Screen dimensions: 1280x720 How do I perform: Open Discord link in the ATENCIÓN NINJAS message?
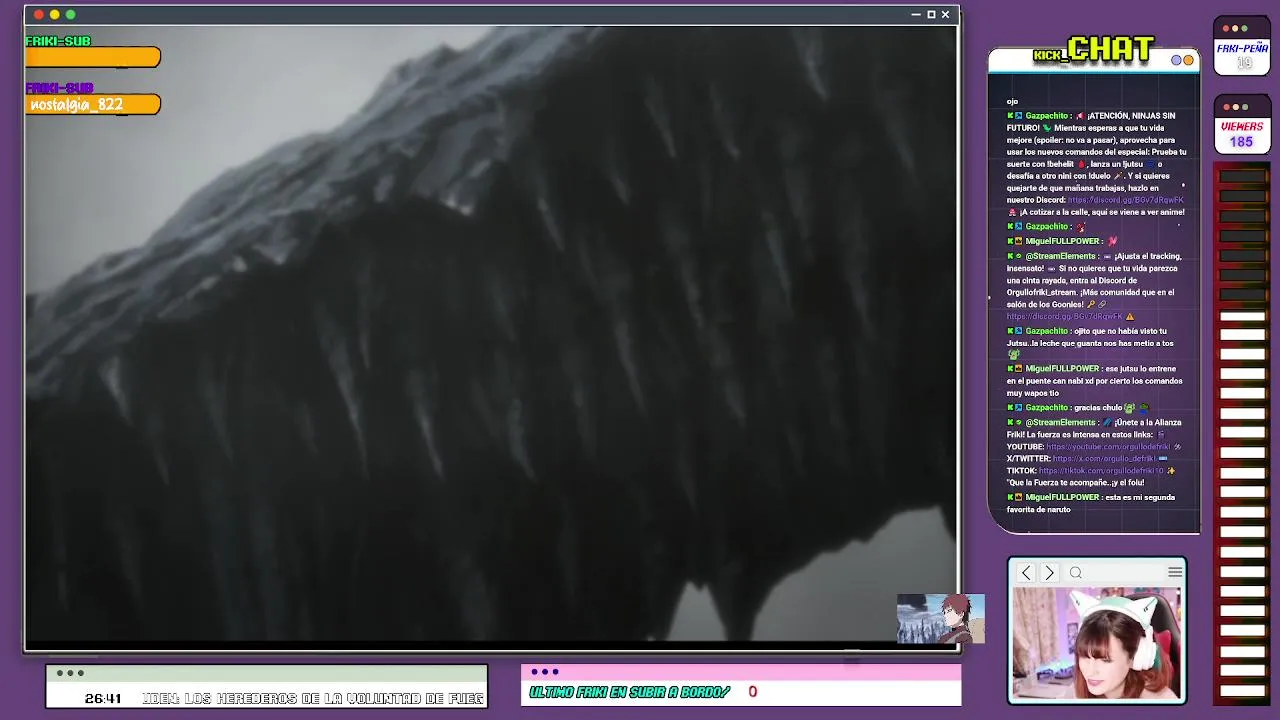pyautogui.click(x=1125, y=200)
